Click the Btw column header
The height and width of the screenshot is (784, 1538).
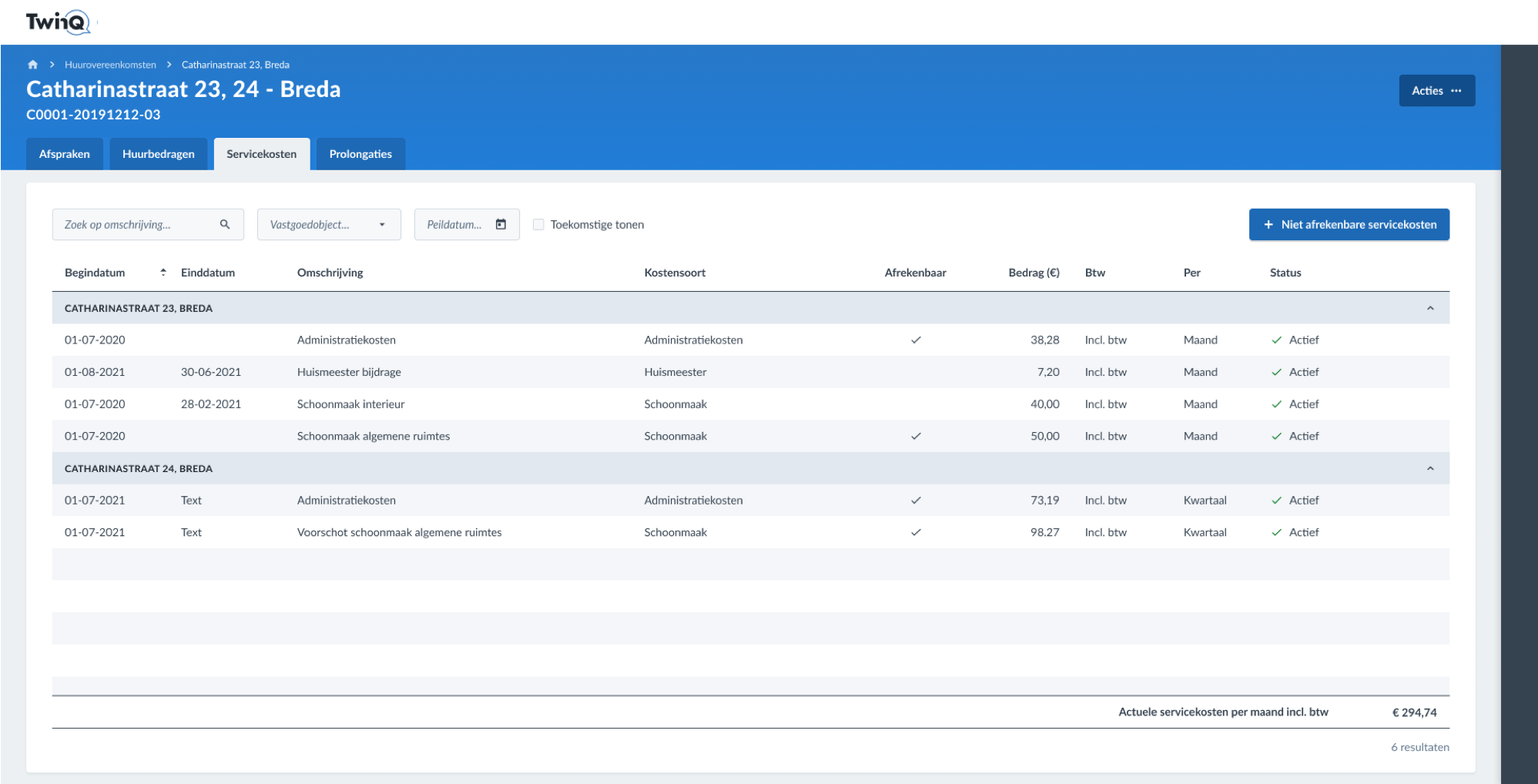(1095, 273)
